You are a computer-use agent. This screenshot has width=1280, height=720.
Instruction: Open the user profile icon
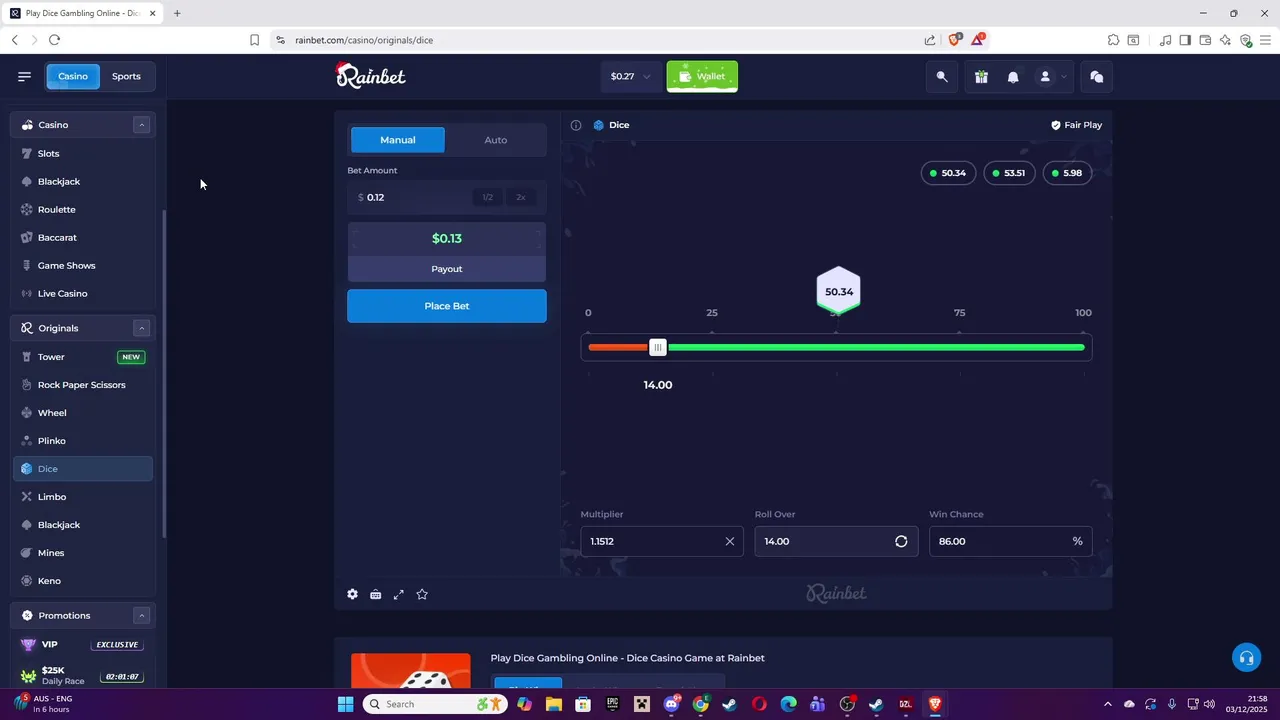tap(1045, 77)
